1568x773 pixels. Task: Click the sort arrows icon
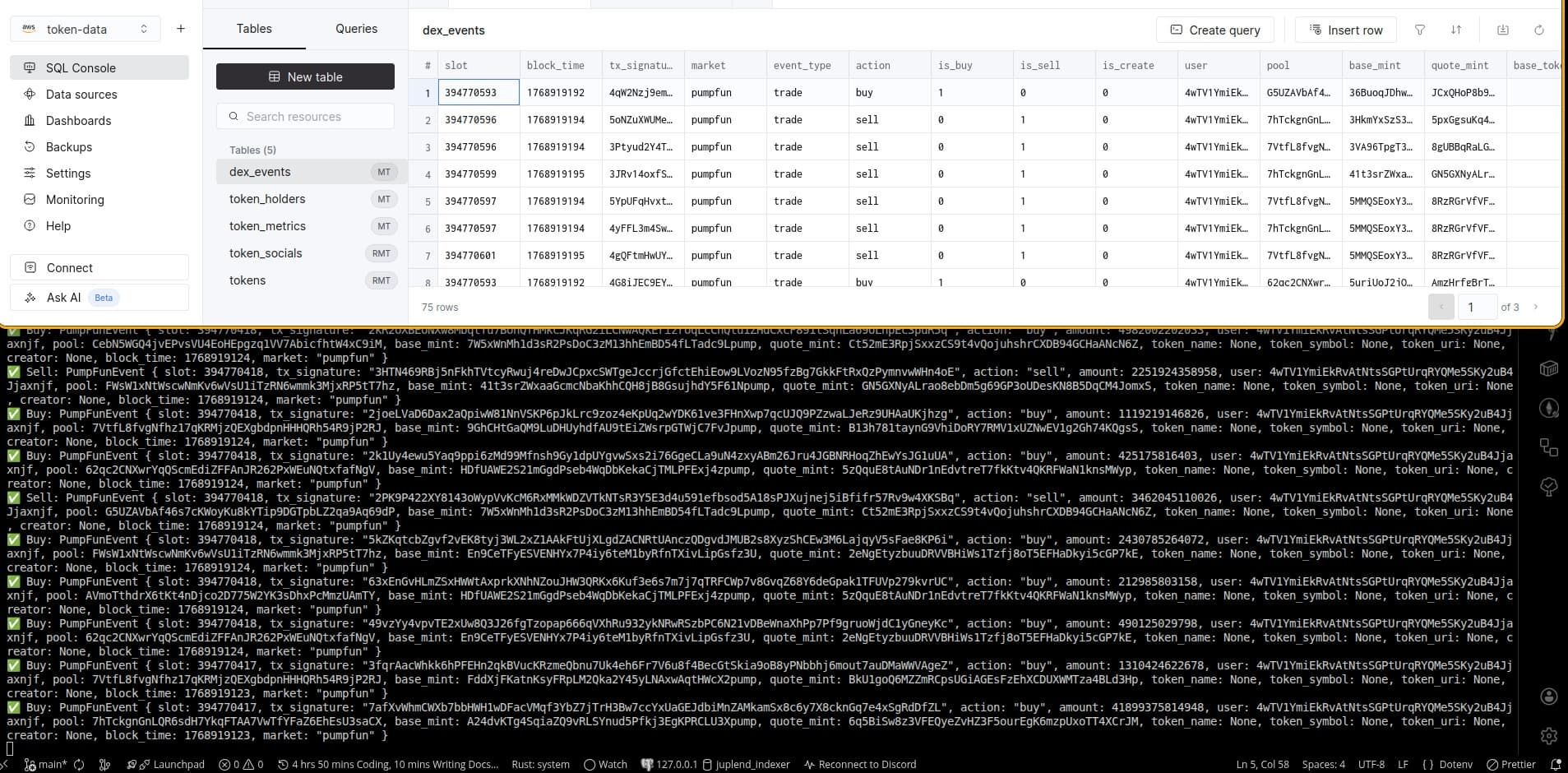click(x=1456, y=30)
